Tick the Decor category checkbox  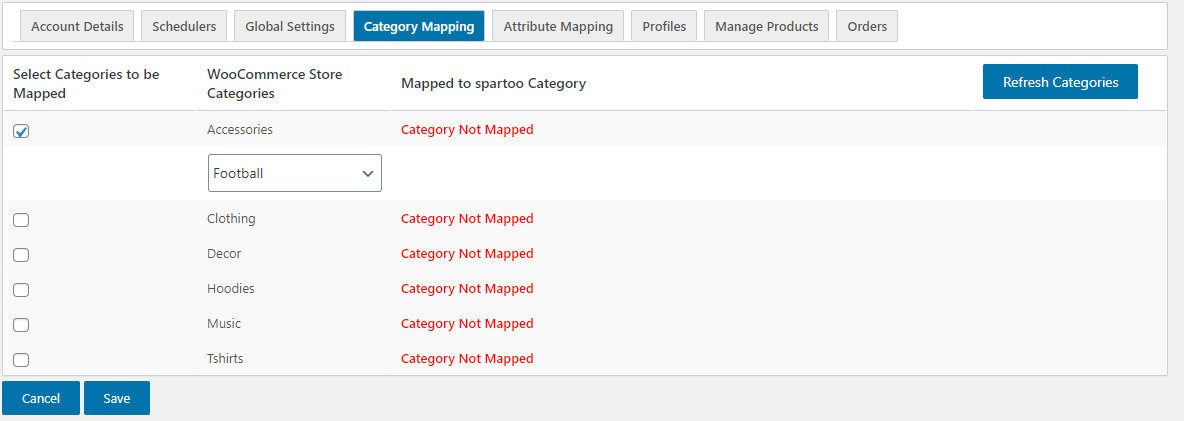21,255
